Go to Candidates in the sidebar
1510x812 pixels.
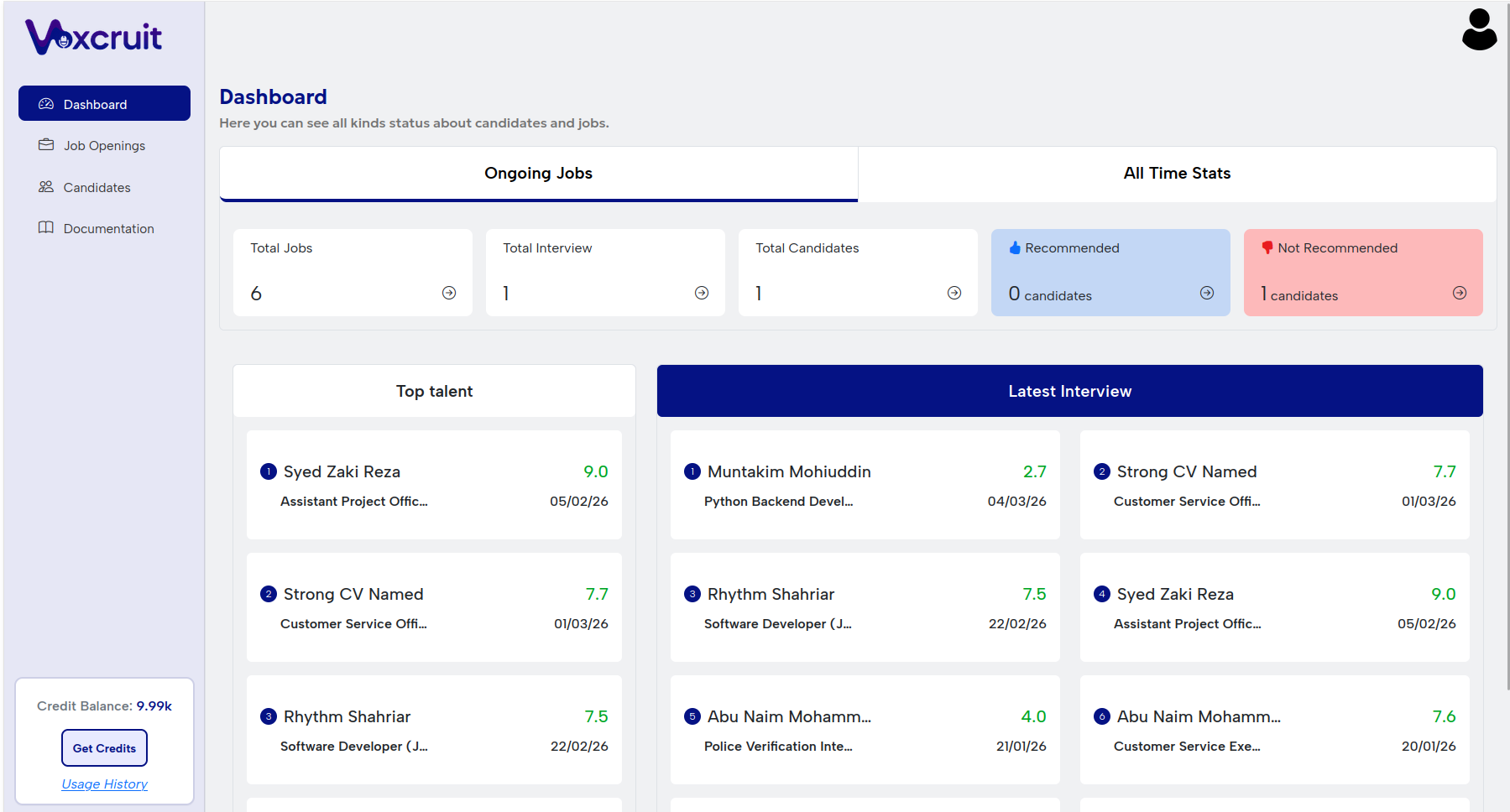[97, 188]
